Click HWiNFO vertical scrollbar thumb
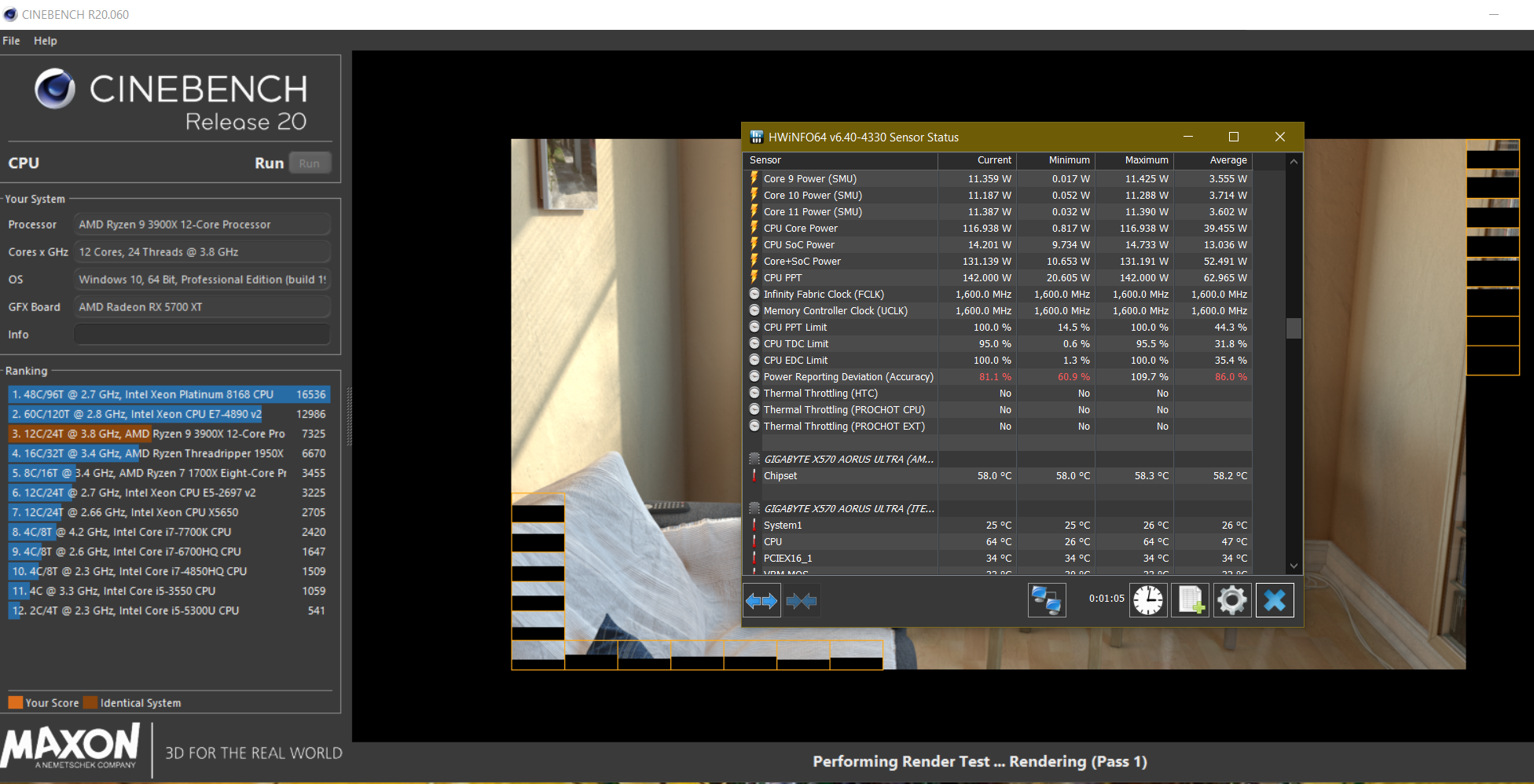The width and height of the screenshot is (1534, 784). click(x=1294, y=328)
